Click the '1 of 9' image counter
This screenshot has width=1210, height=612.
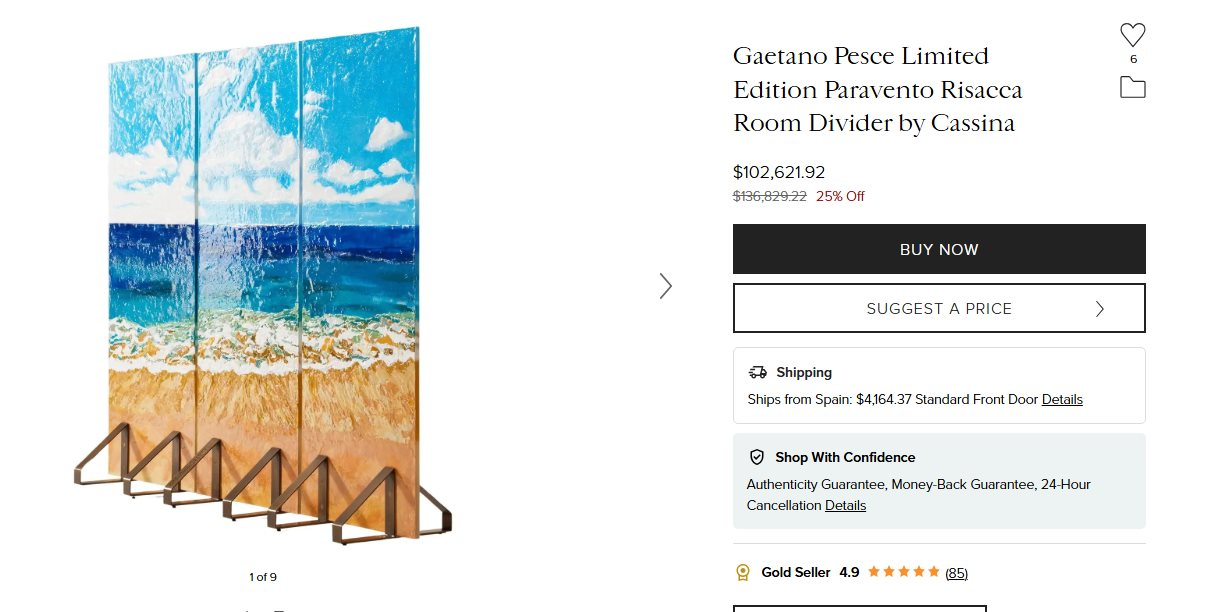263,577
